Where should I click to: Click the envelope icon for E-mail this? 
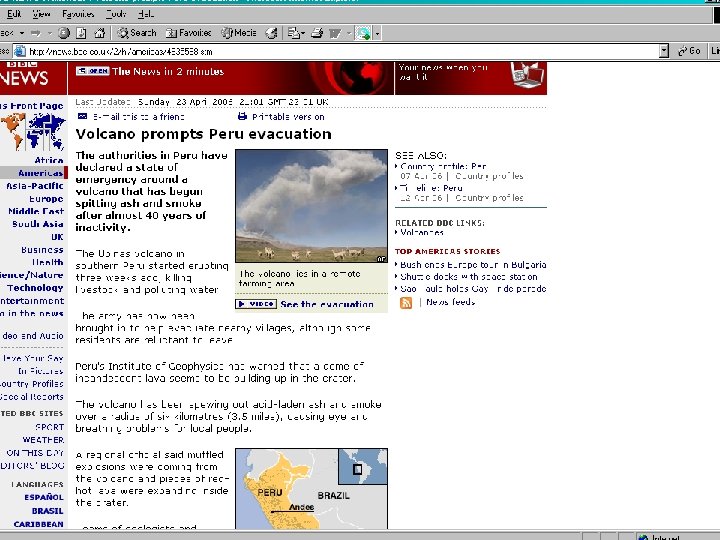[x=82, y=116]
